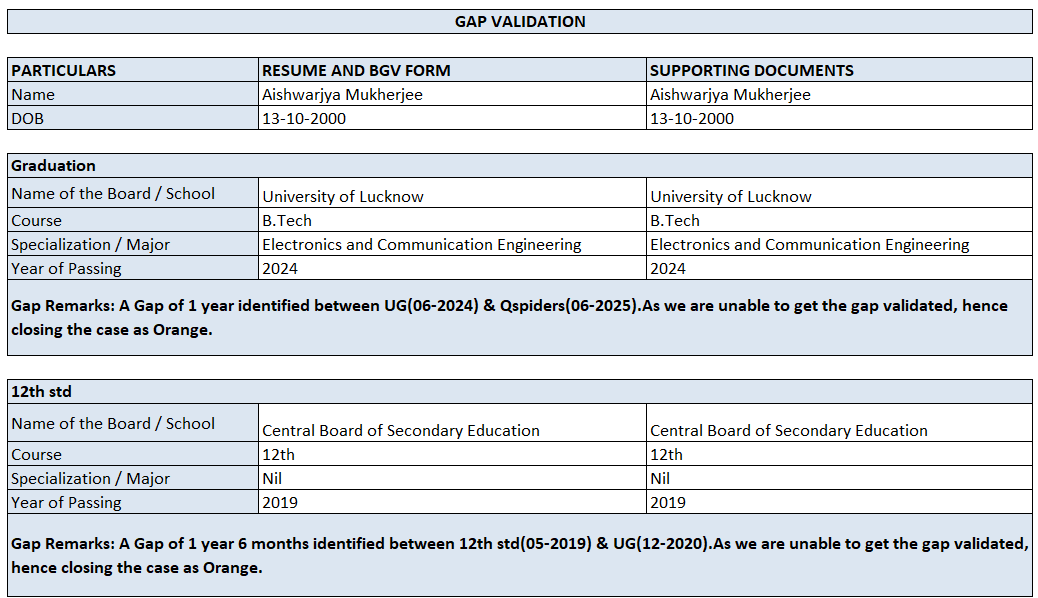Select the RESUME AND BGV FORM header
This screenshot has height=598, width=1038.
click(356, 70)
